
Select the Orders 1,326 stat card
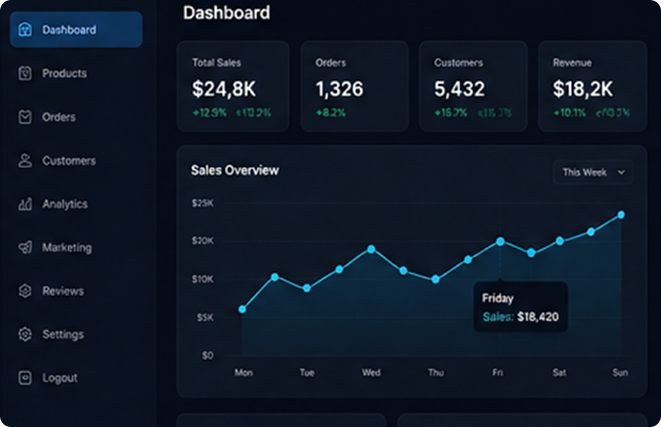point(355,86)
